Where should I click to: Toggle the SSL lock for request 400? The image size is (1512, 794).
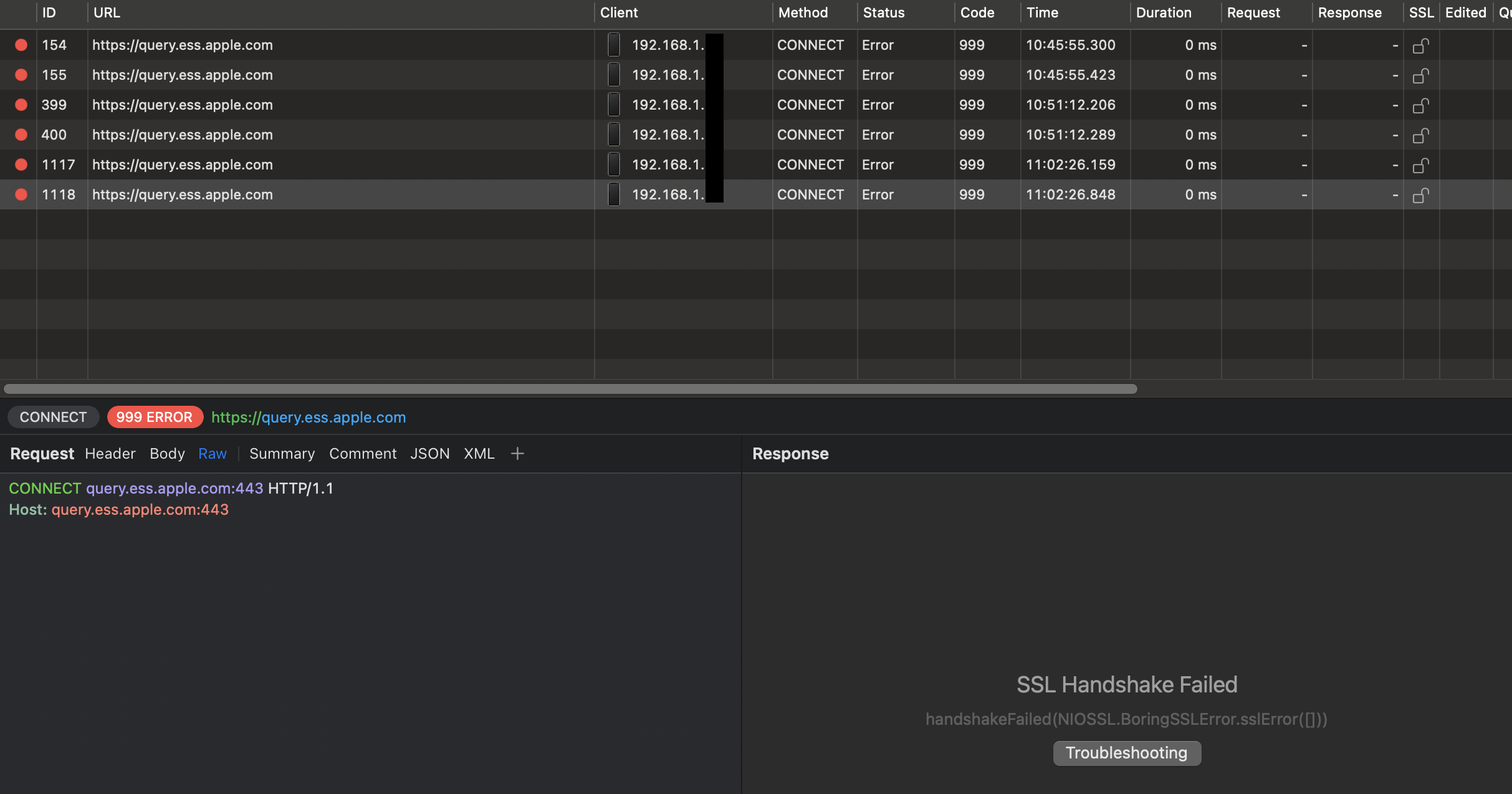[x=1422, y=135]
